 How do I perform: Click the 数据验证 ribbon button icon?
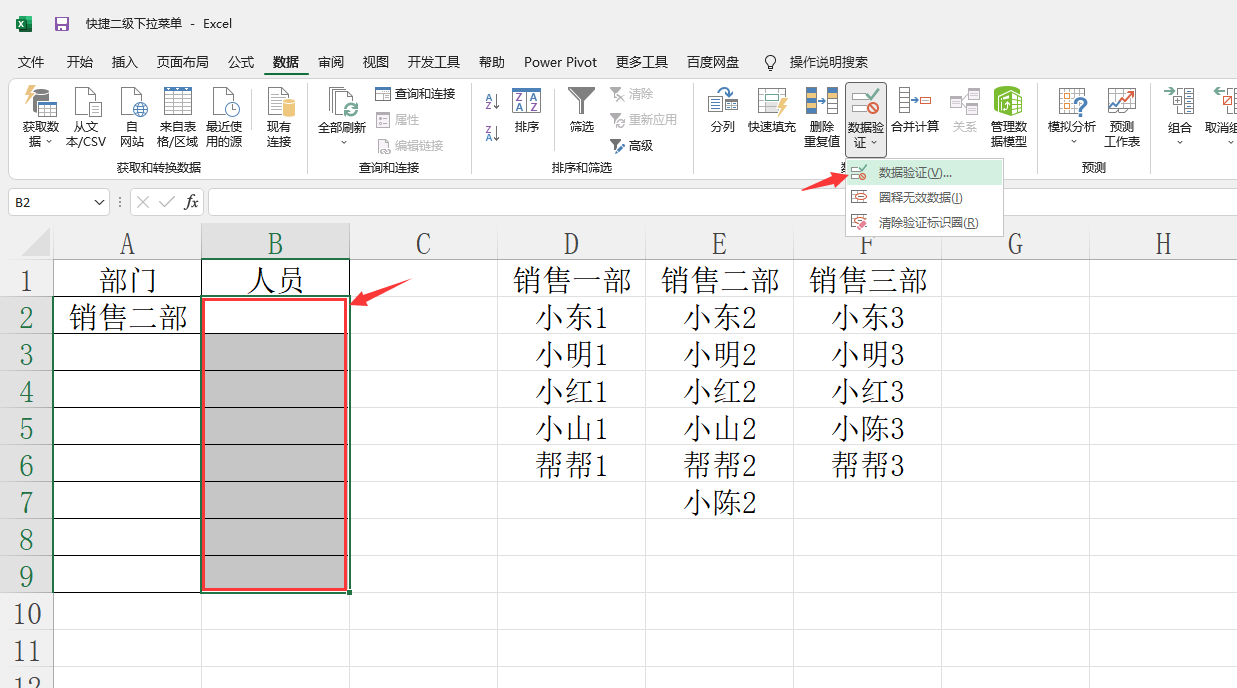pyautogui.click(x=866, y=102)
